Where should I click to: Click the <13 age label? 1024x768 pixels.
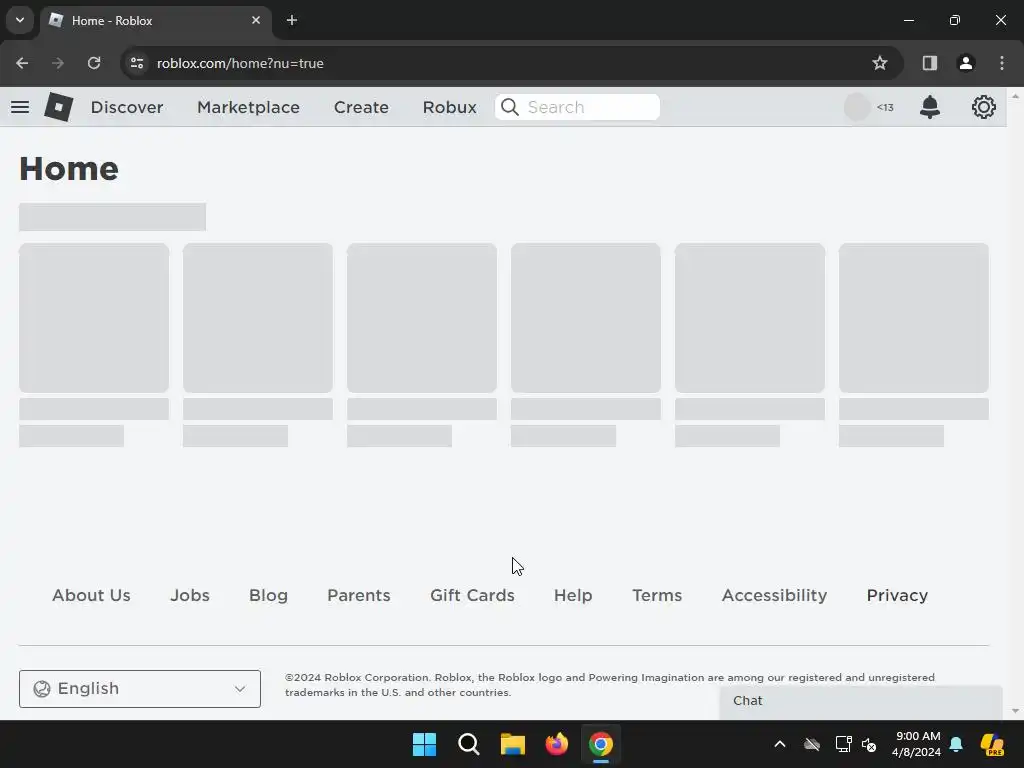886,107
